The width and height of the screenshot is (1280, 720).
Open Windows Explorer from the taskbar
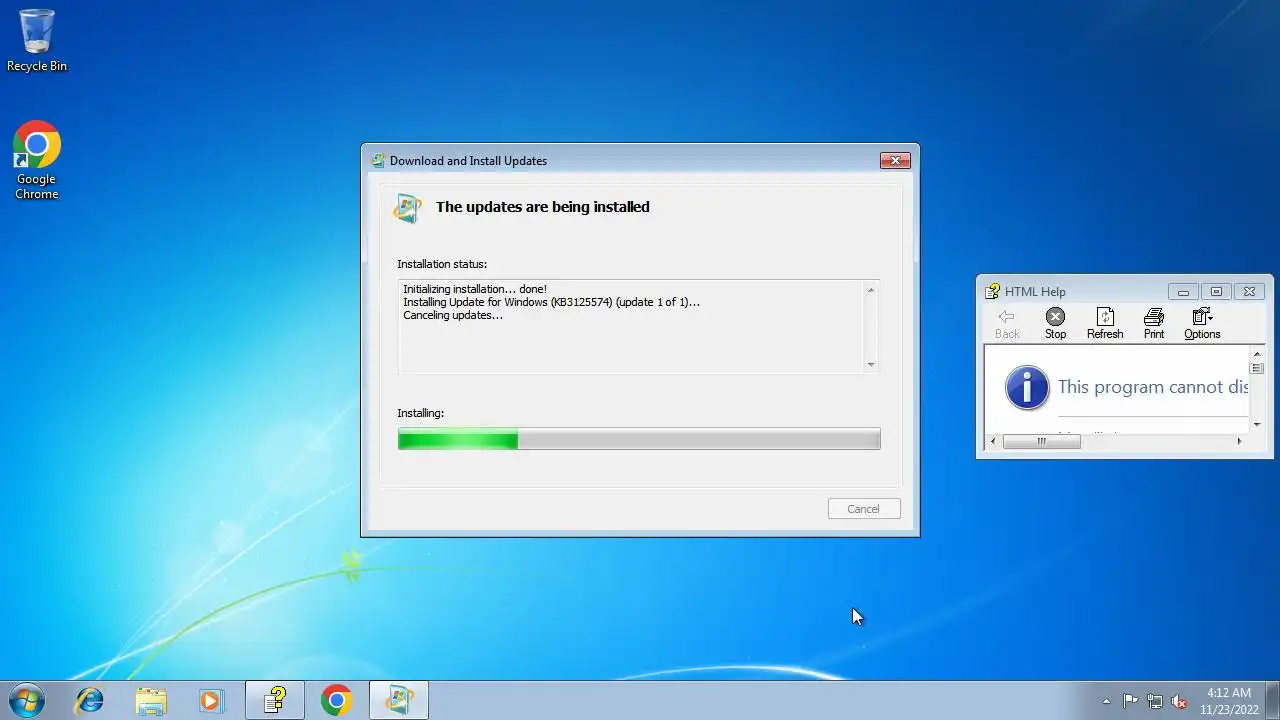[x=151, y=701]
